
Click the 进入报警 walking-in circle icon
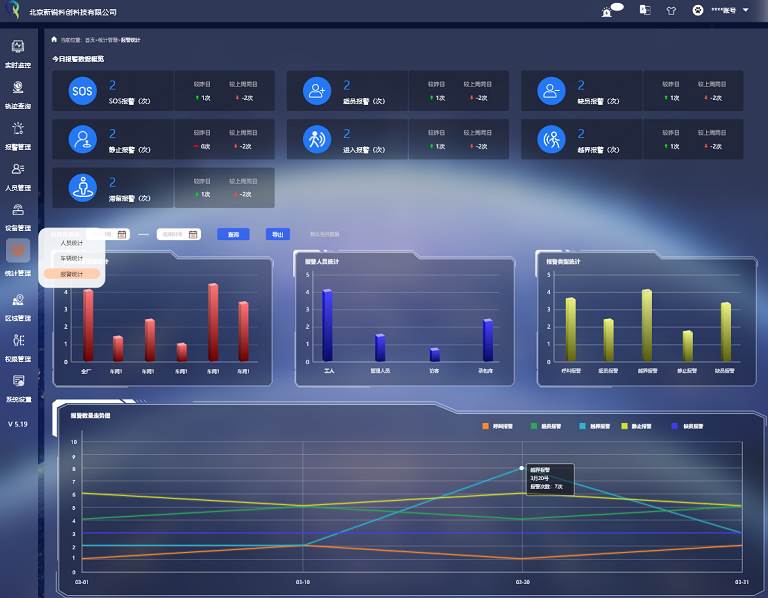click(x=317, y=139)
